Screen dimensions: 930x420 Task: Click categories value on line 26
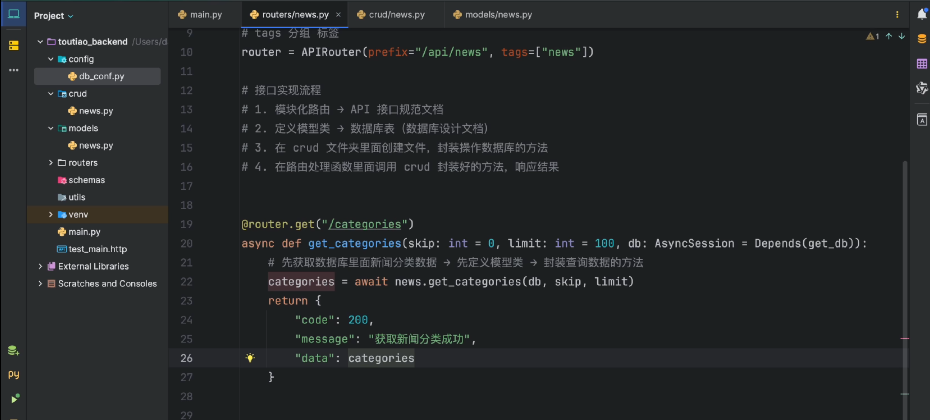point(381,358)
